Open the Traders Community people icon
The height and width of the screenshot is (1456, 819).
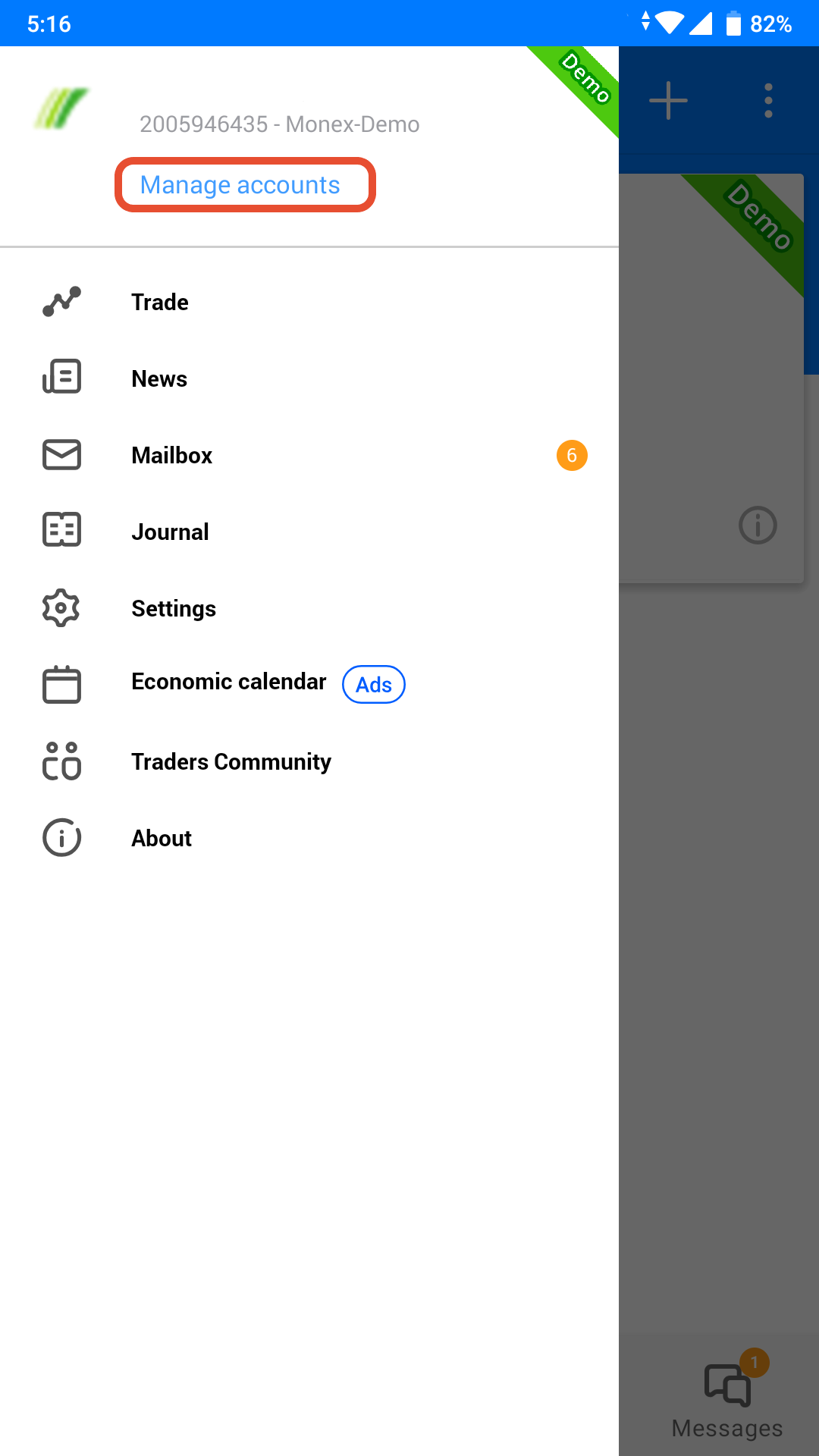[61, 761]
